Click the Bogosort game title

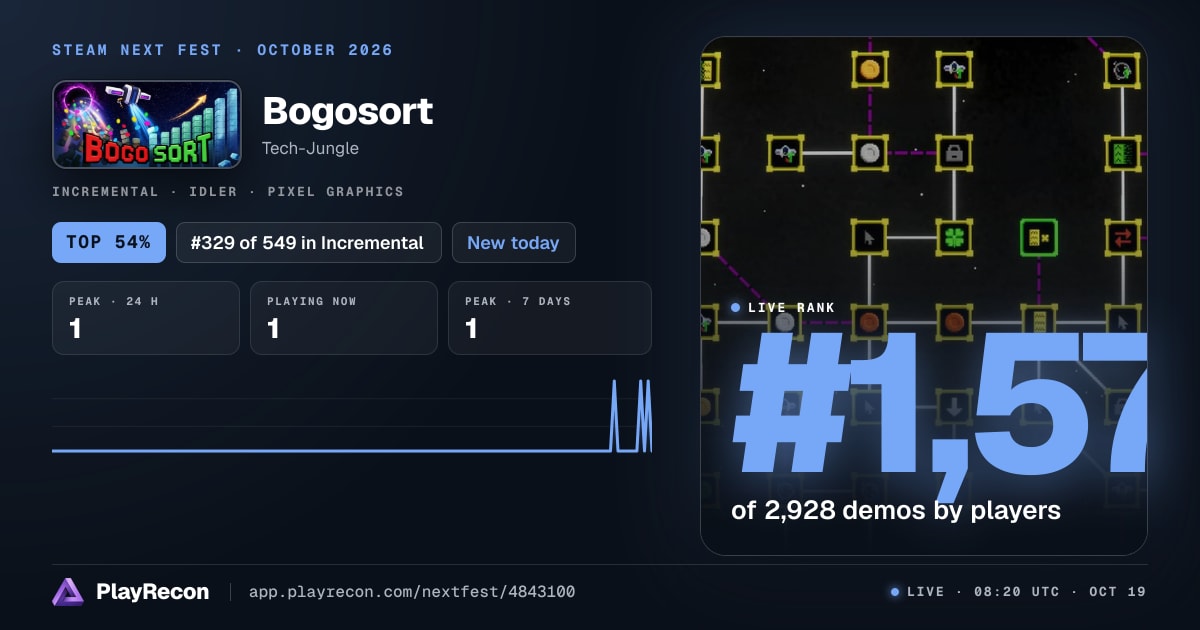point(348,110)
